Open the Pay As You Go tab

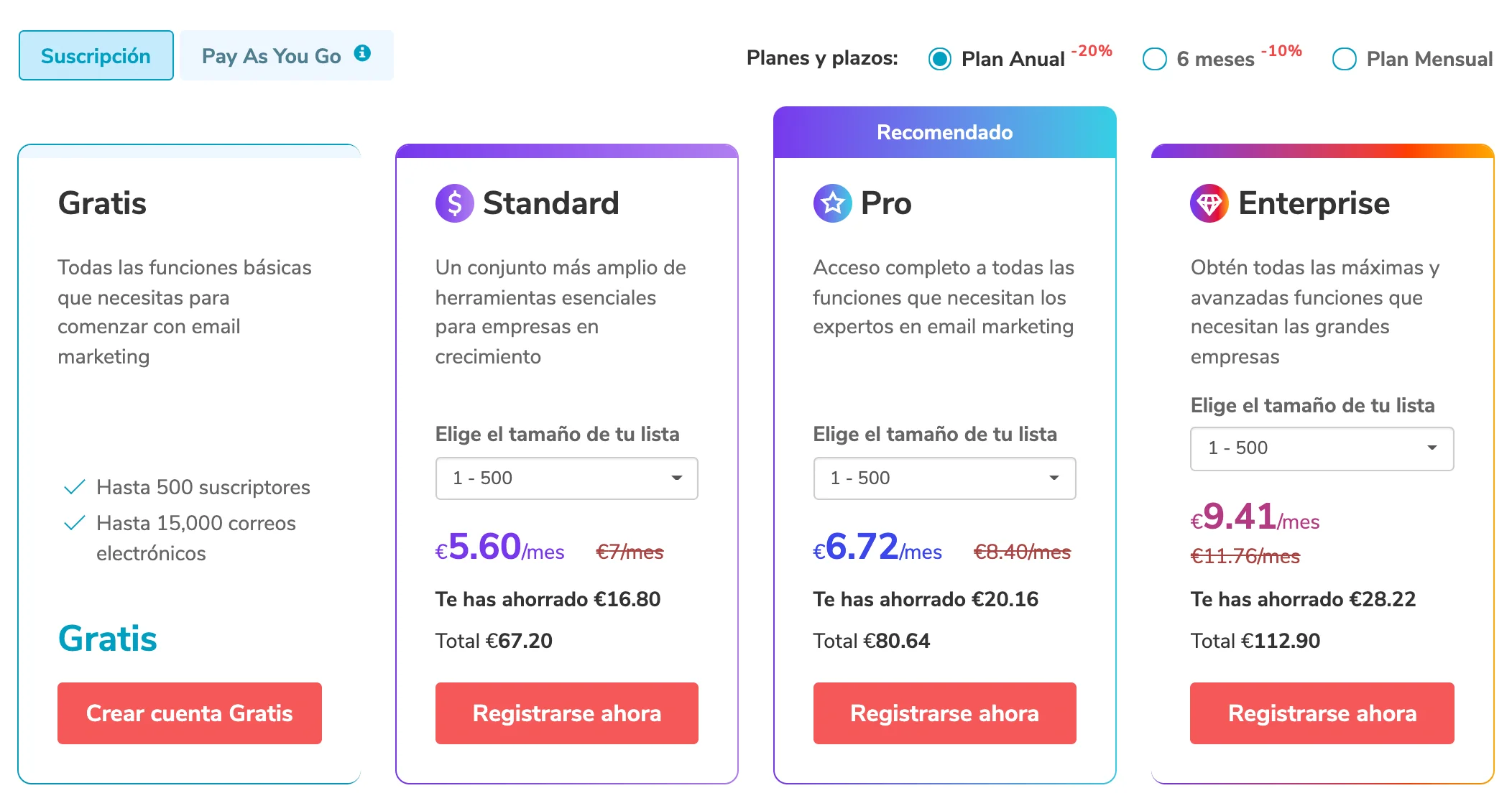272,56
